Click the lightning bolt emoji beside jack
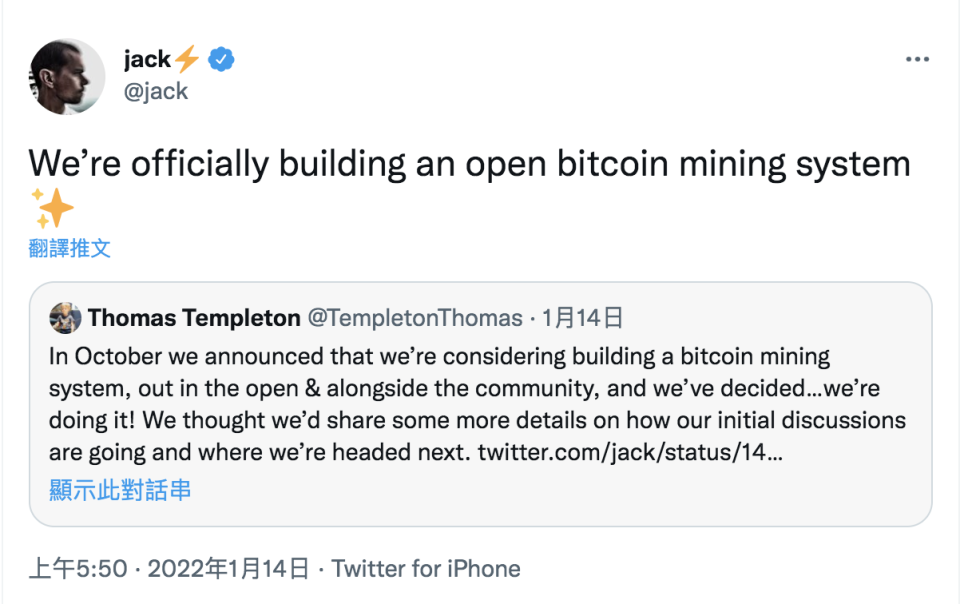 187,60
